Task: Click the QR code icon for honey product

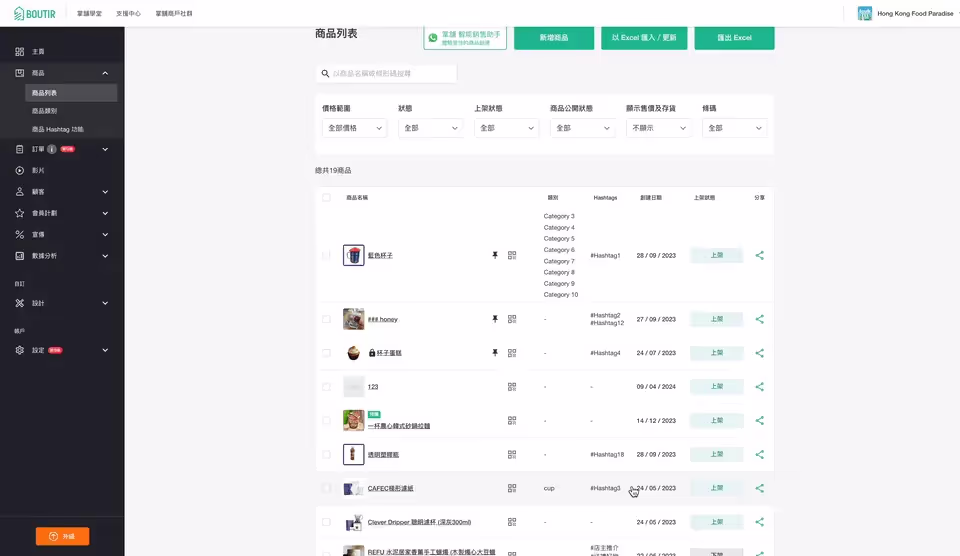Action: pyautogui.click(x=512, y=319)
